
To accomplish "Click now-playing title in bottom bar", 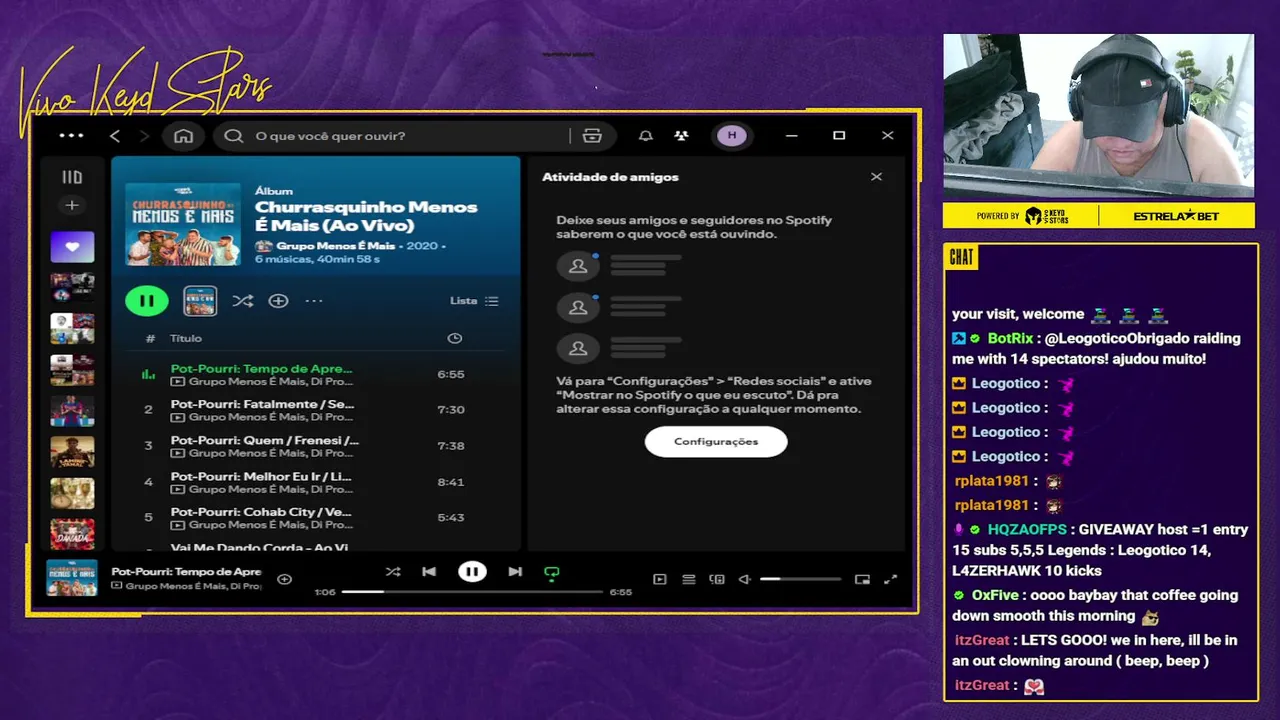I will (x=186, y=572).
